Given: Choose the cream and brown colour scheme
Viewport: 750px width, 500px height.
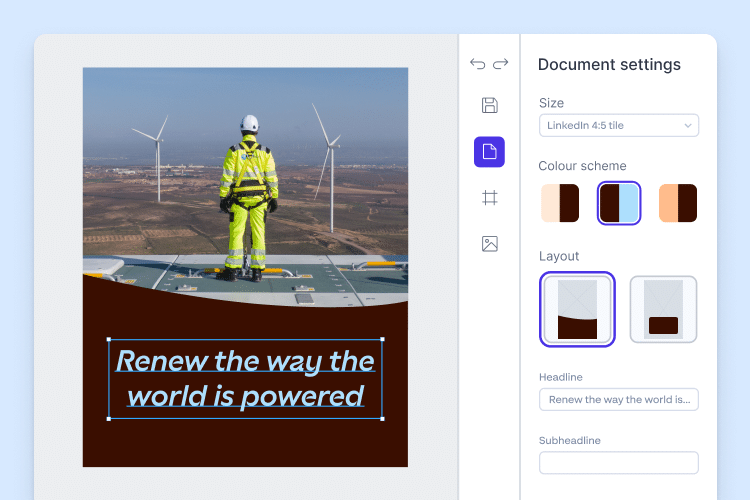Looking at the screenshot, I should coord(560,203).
